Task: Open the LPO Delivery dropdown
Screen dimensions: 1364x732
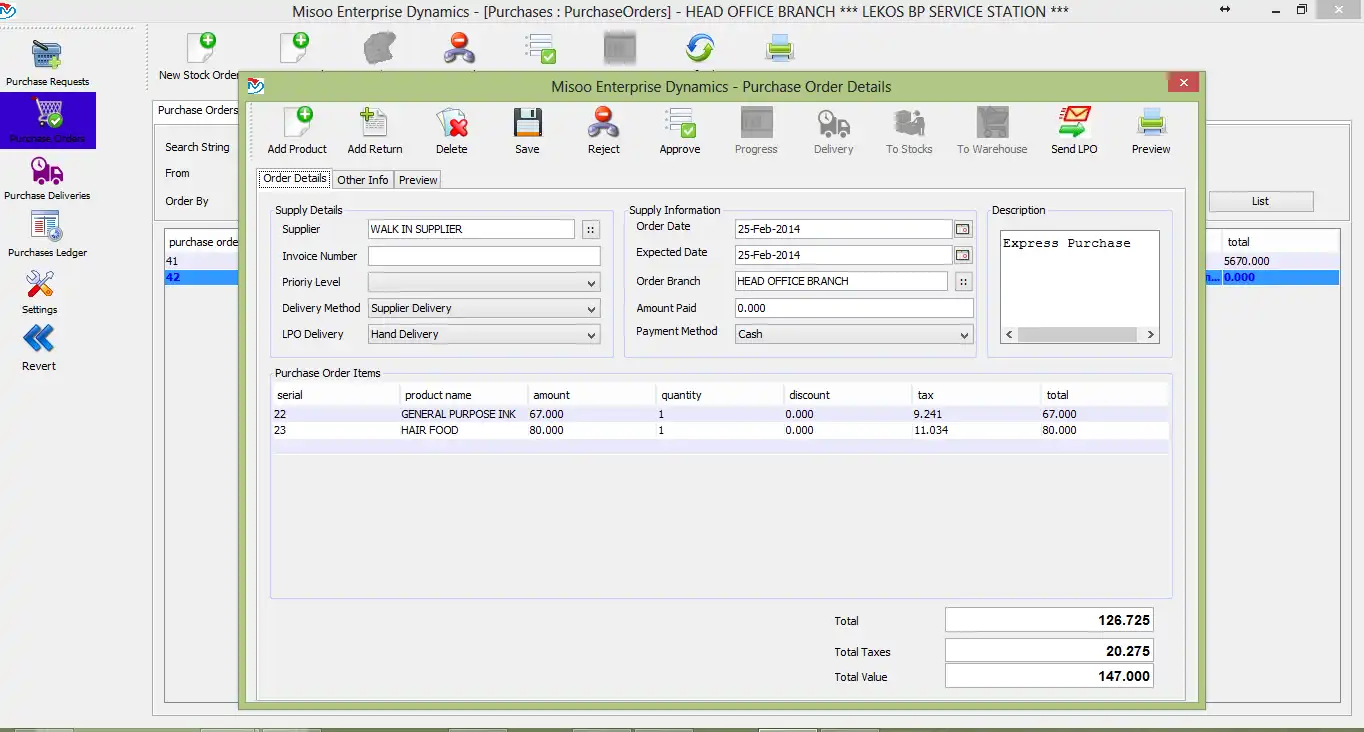Action: coord(591,335)
